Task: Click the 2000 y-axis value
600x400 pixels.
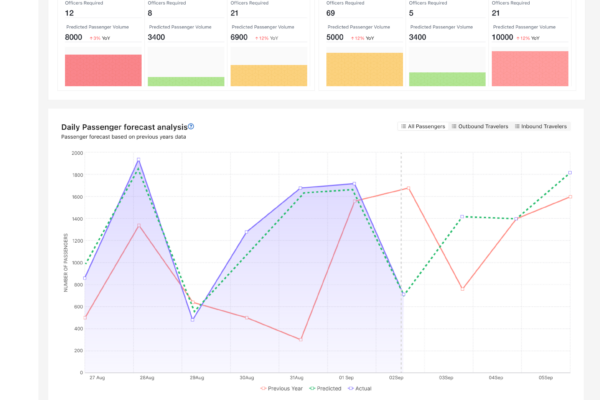Action: (77, 153)
